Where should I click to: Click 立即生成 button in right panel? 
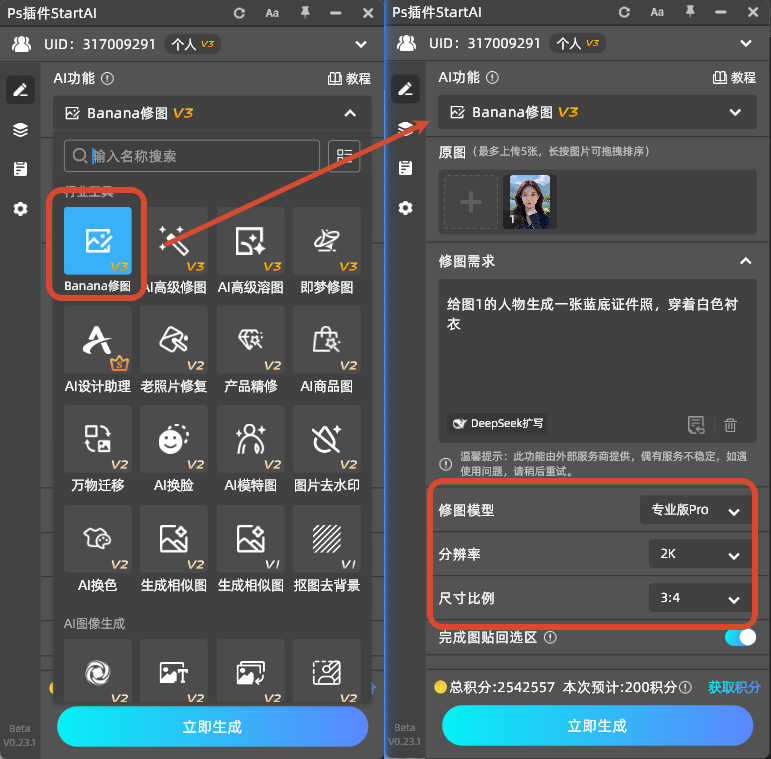[x=597, y=726]
